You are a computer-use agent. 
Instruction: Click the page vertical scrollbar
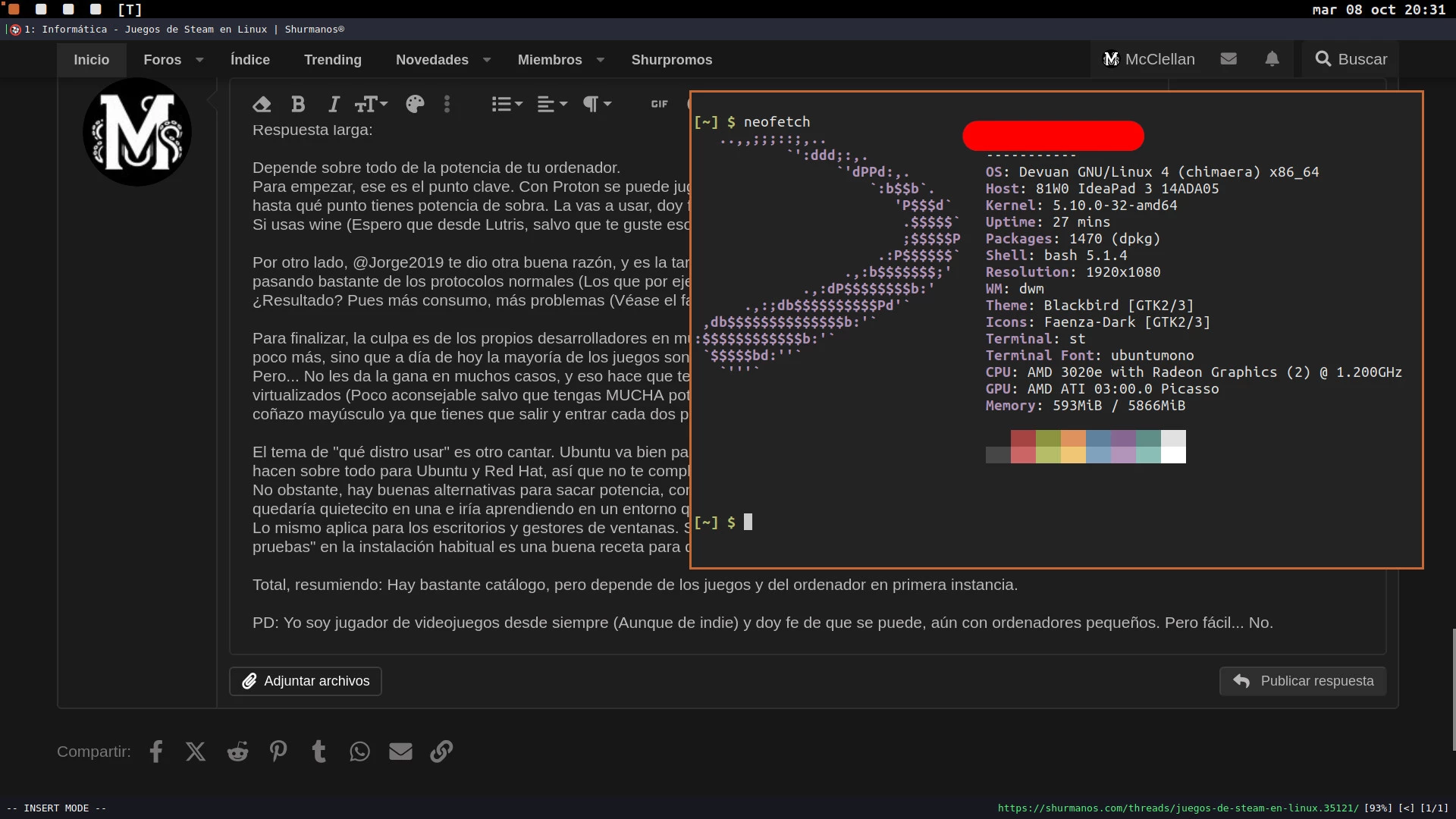pos(1453,690)
